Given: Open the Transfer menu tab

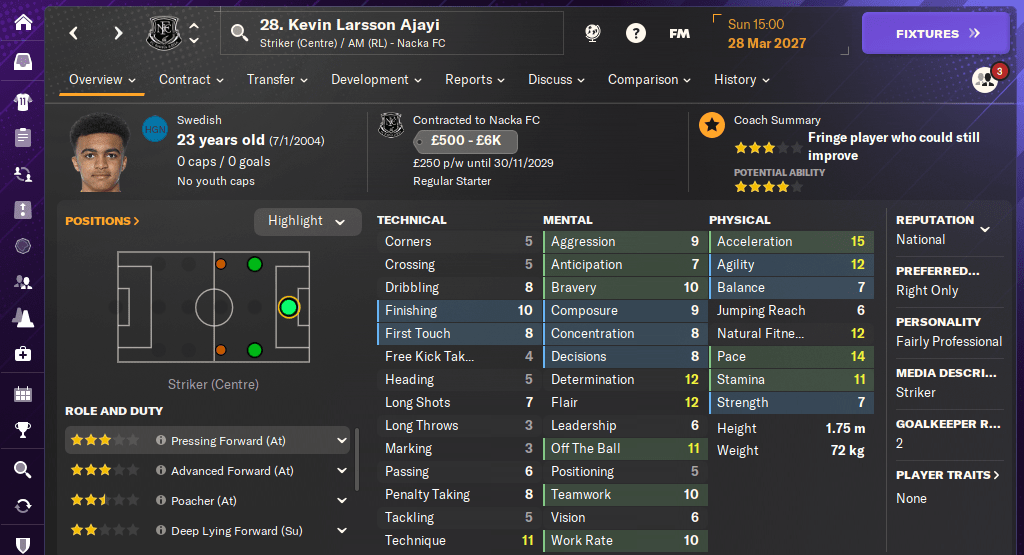Looking at the screenshot, I should tap(277, 80).
